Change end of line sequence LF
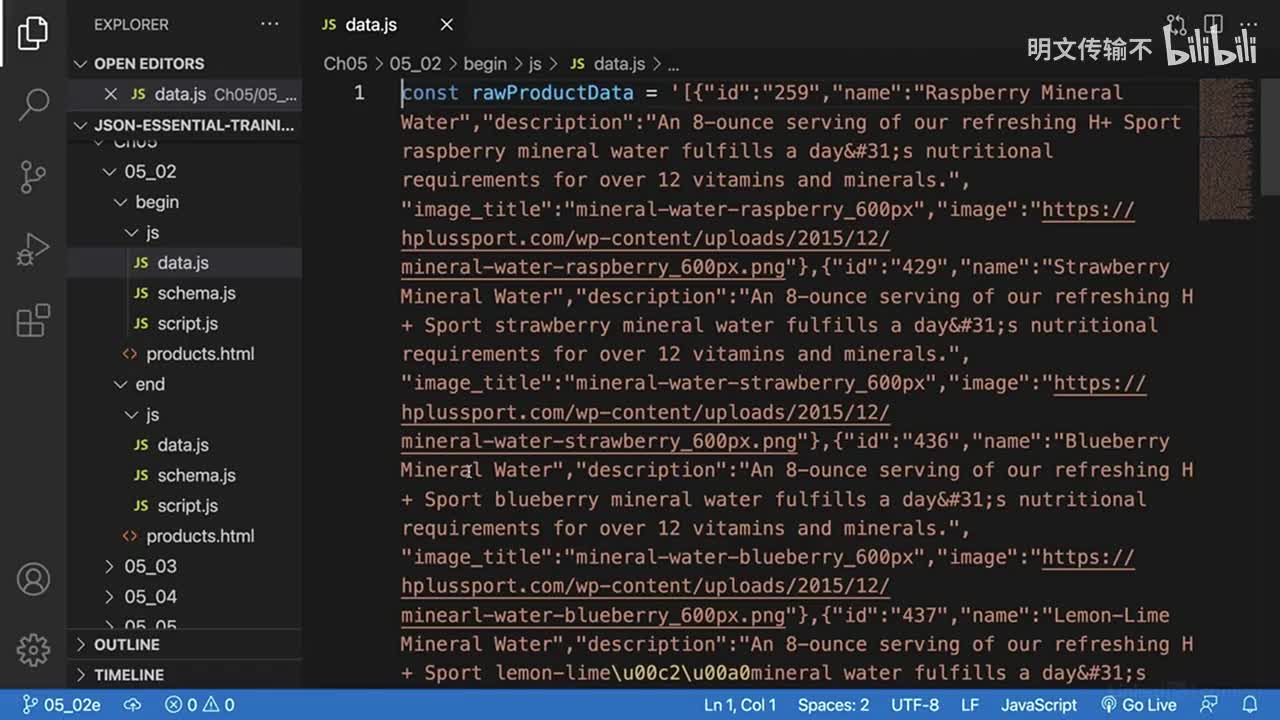This screenshot has width=1280, height=720. point(970,705)
